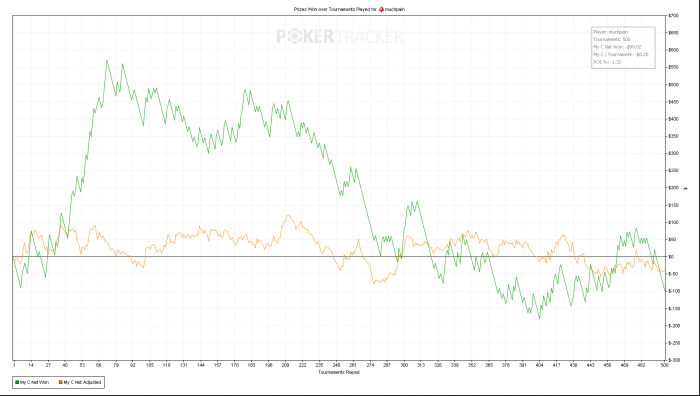Click the '$250' y-axis label
The image size is (700, 396).
click(673, 171)
